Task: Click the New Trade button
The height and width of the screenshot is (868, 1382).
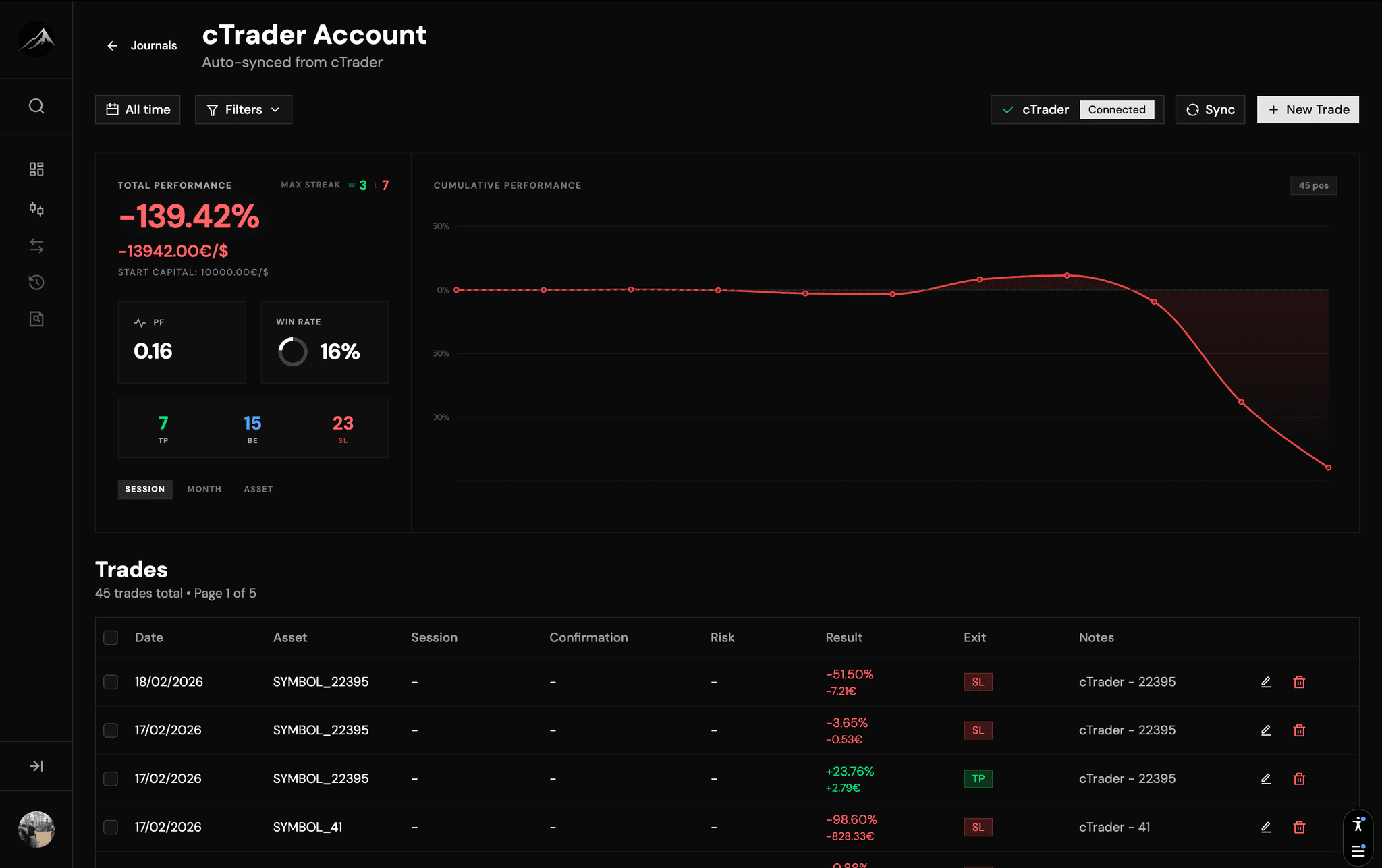Action: (1308, 110)
